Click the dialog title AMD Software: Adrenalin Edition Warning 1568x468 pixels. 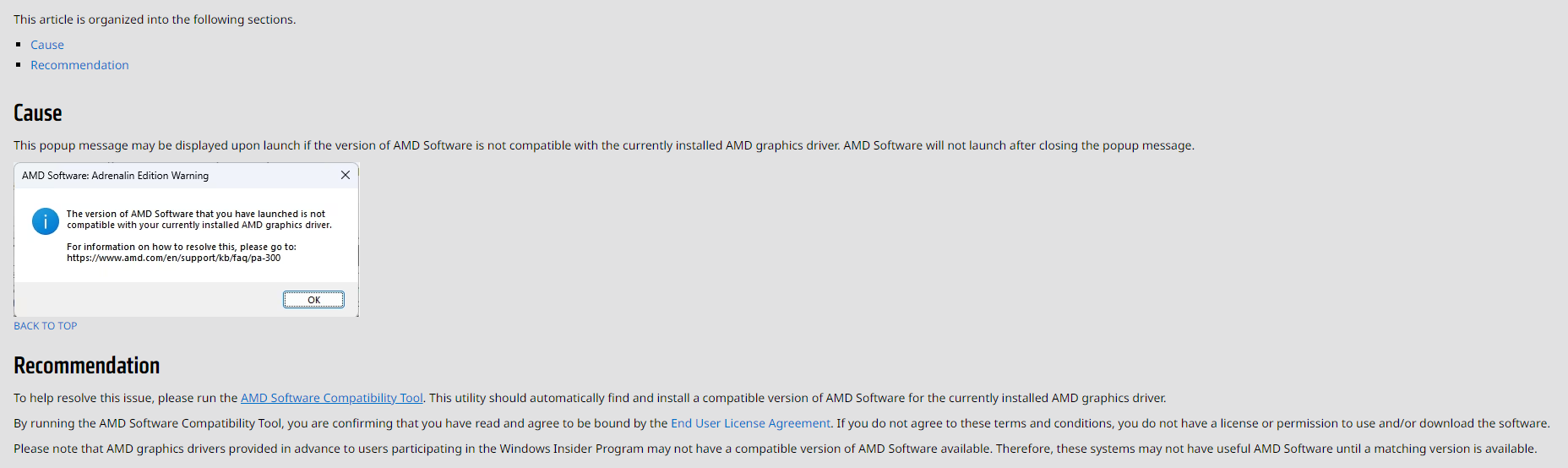click(115, 176)
